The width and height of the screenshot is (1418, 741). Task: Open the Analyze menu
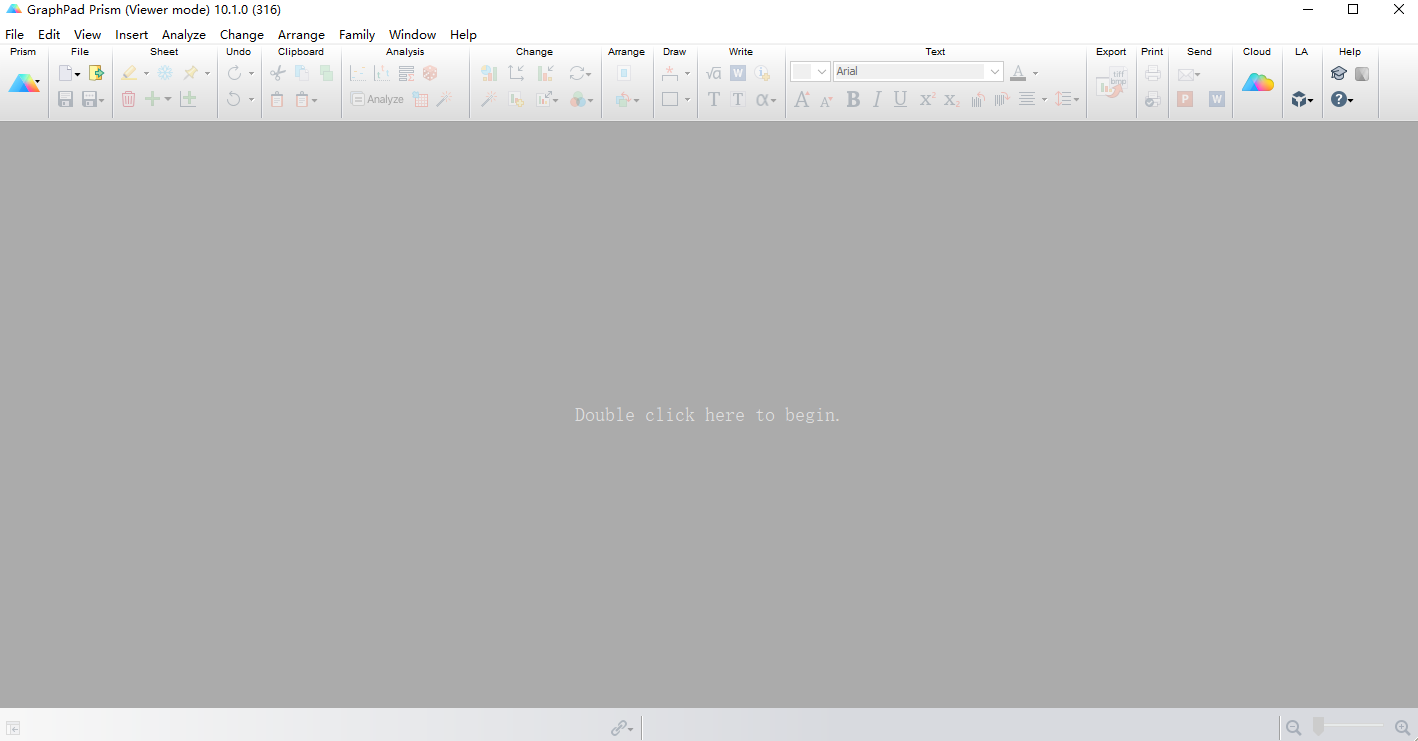click(x=184, y=34)
